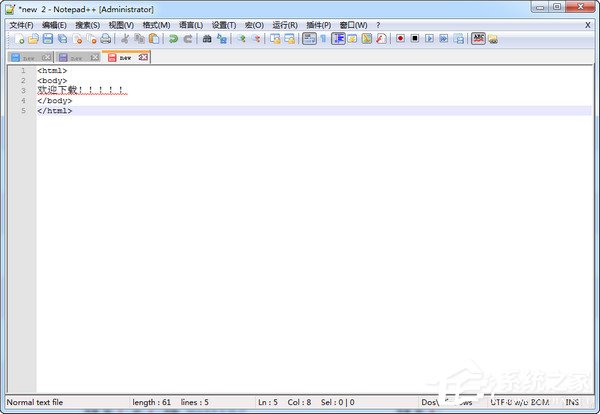Click the Cut scissors icon
Image resolution: width=600 pixels, height=414 pixels.
(125, 39)
